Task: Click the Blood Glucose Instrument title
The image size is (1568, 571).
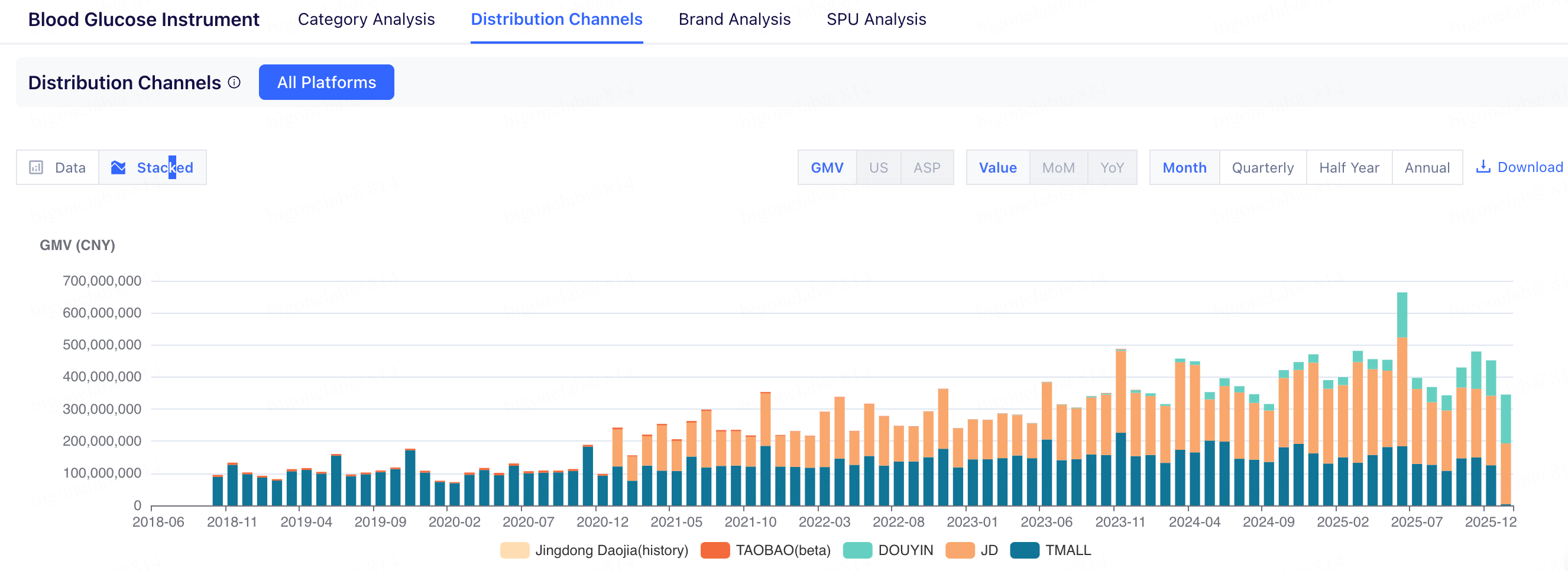Action: click(144, 20)
